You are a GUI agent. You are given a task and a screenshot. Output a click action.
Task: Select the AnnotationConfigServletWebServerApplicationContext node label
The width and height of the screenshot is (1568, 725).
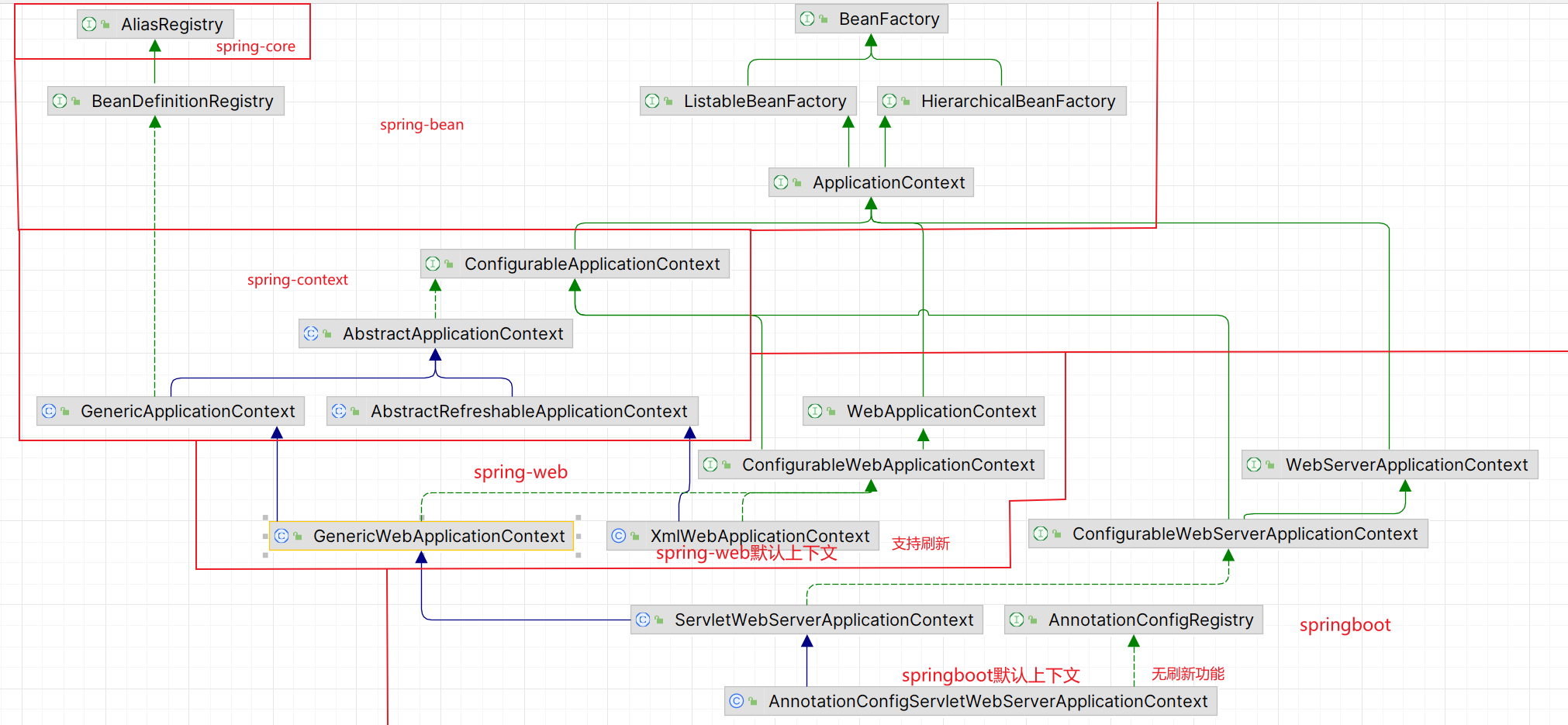(x=988, y=702)
